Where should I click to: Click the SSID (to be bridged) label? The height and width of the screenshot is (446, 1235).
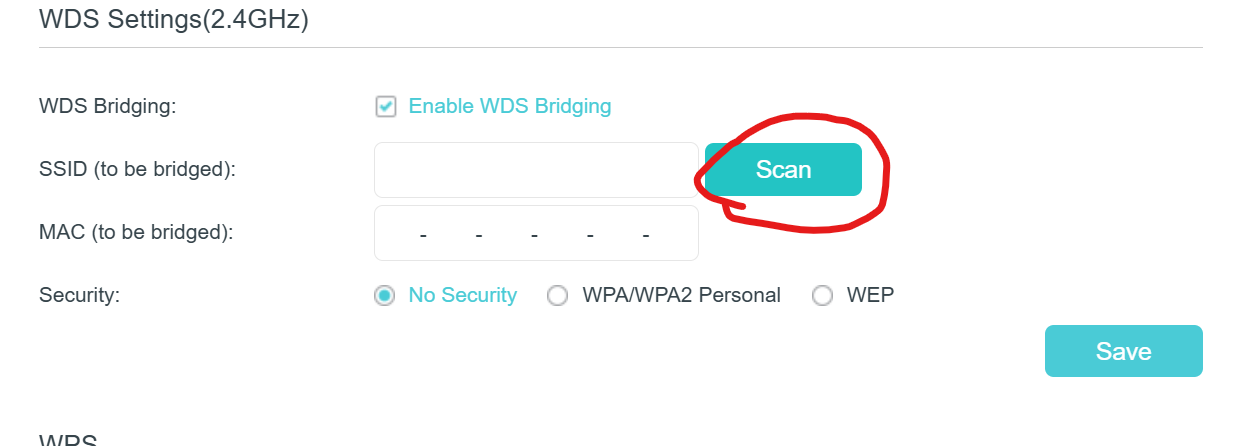(137, 169)
